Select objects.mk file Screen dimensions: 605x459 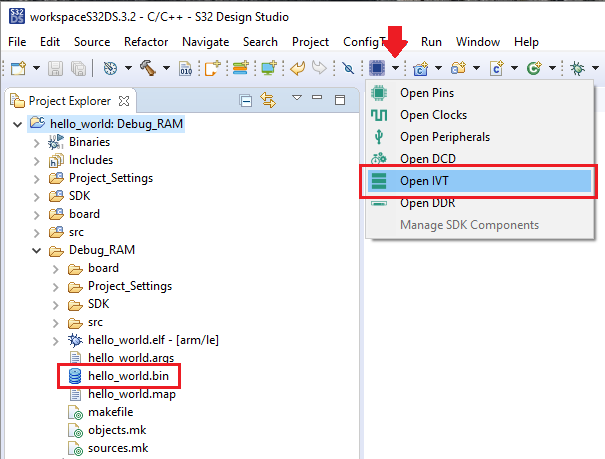click(x=107, y=430)
